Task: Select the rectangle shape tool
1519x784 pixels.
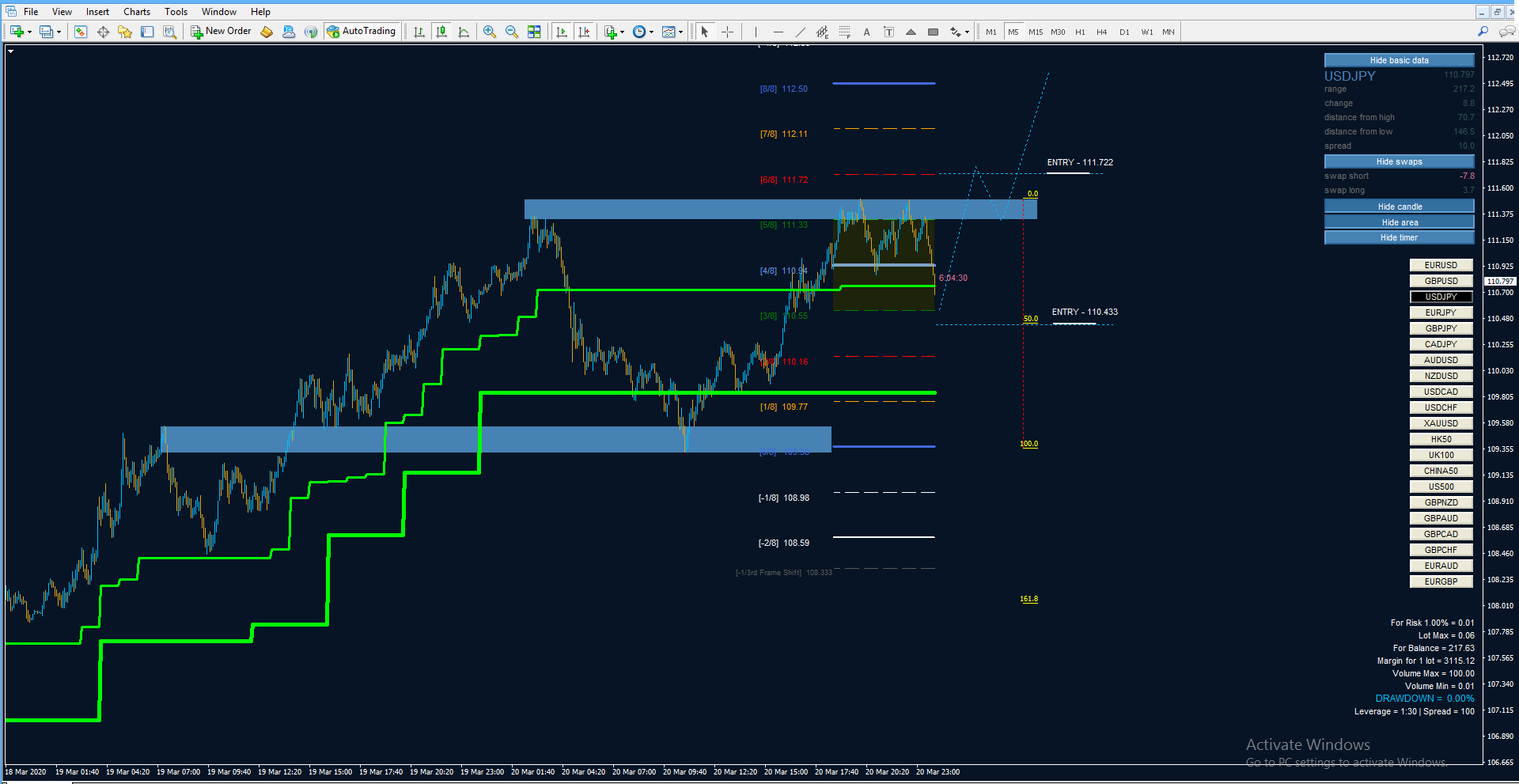Action: tap(933, 32)
